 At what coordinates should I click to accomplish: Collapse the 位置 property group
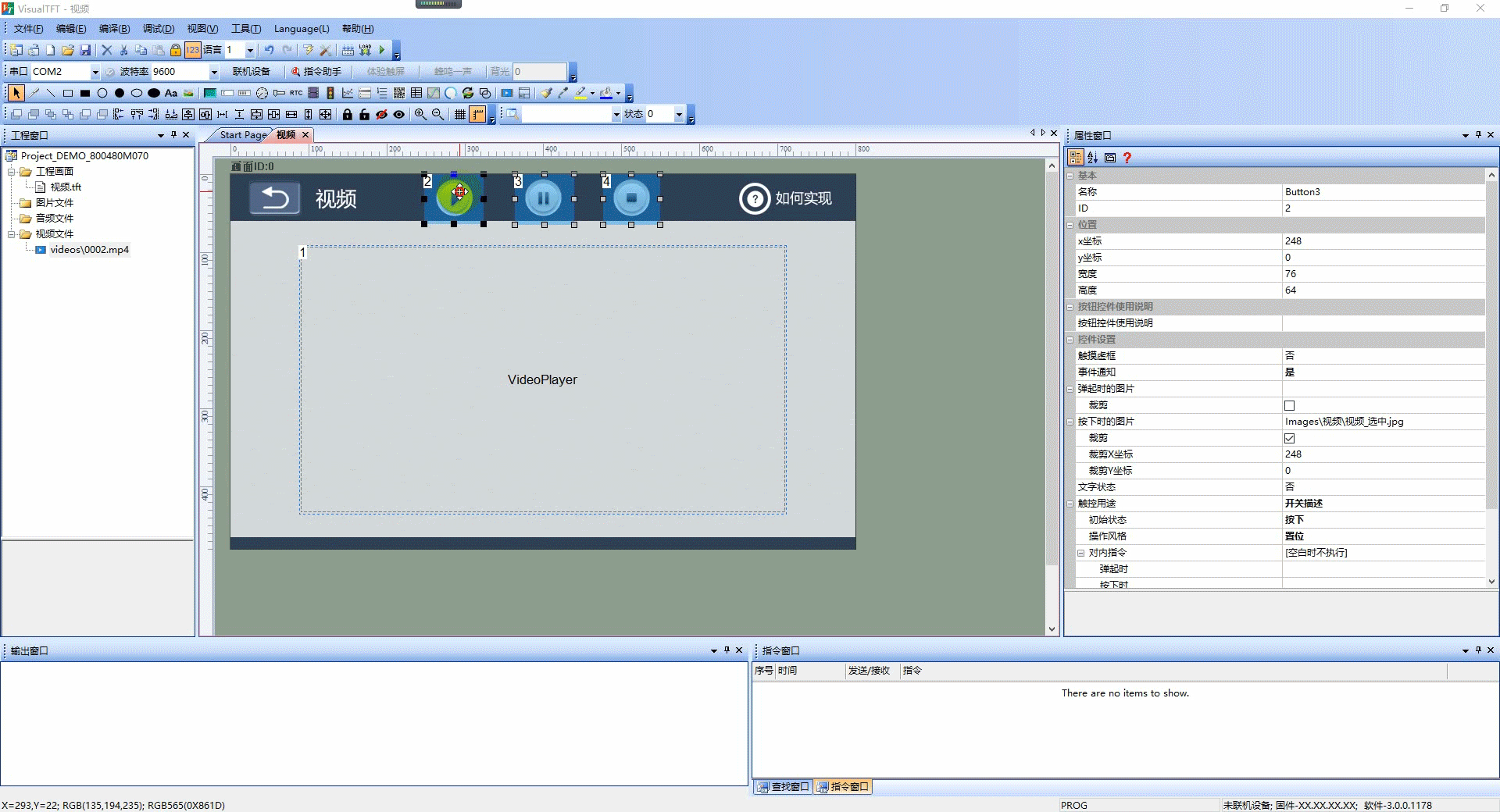tap(1070, 225)
